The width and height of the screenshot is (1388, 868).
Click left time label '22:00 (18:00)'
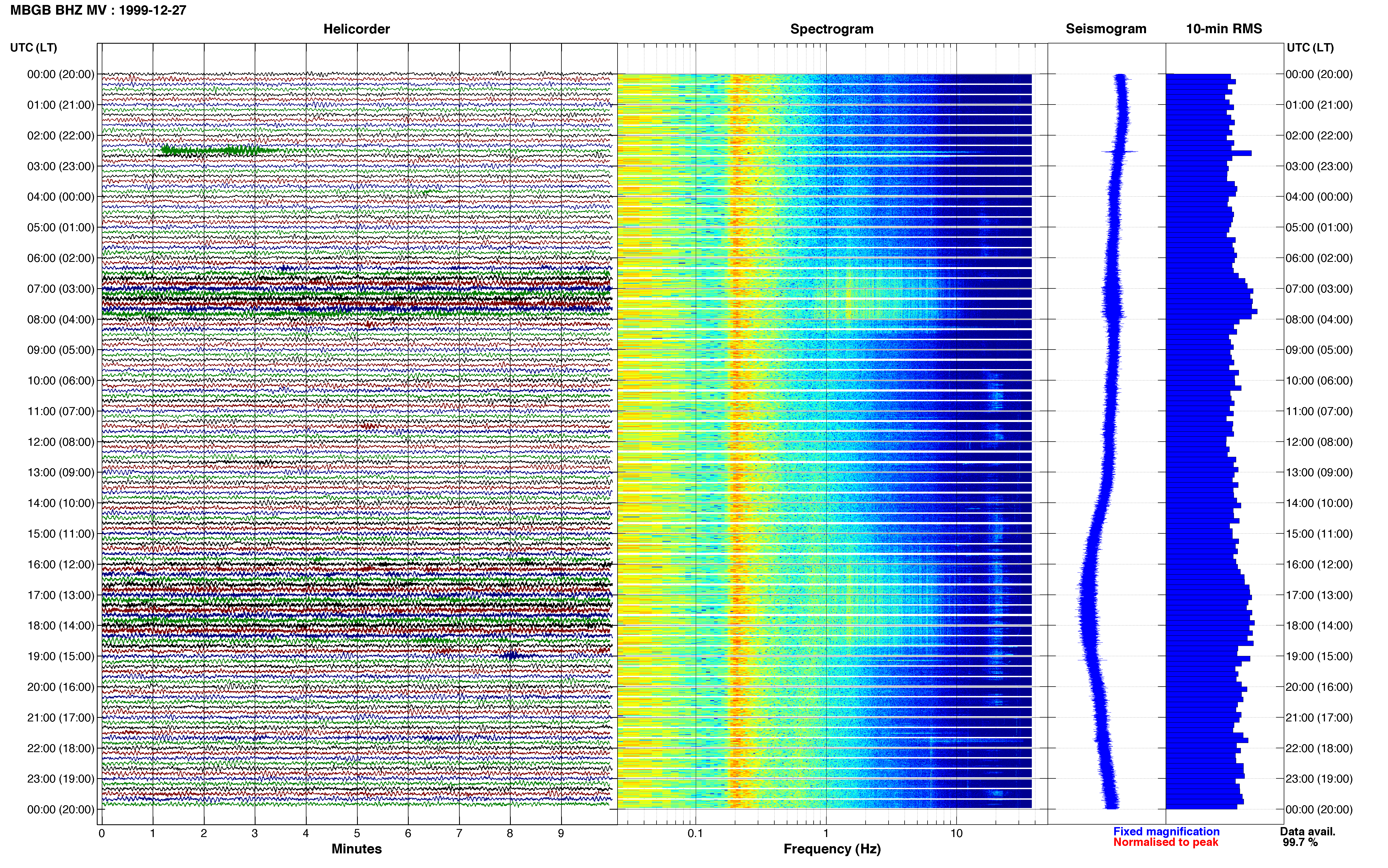[x=61, y=748]
